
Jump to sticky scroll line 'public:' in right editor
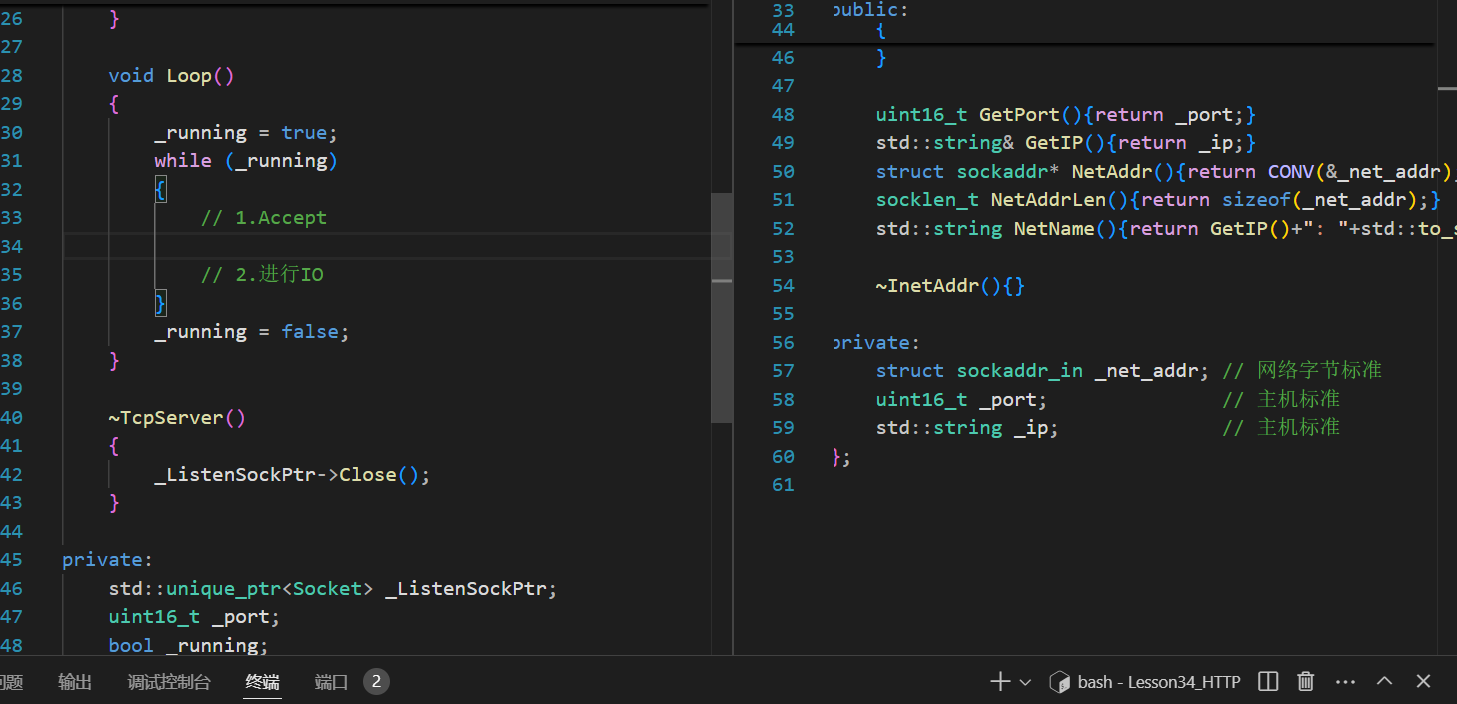(870, 10)
